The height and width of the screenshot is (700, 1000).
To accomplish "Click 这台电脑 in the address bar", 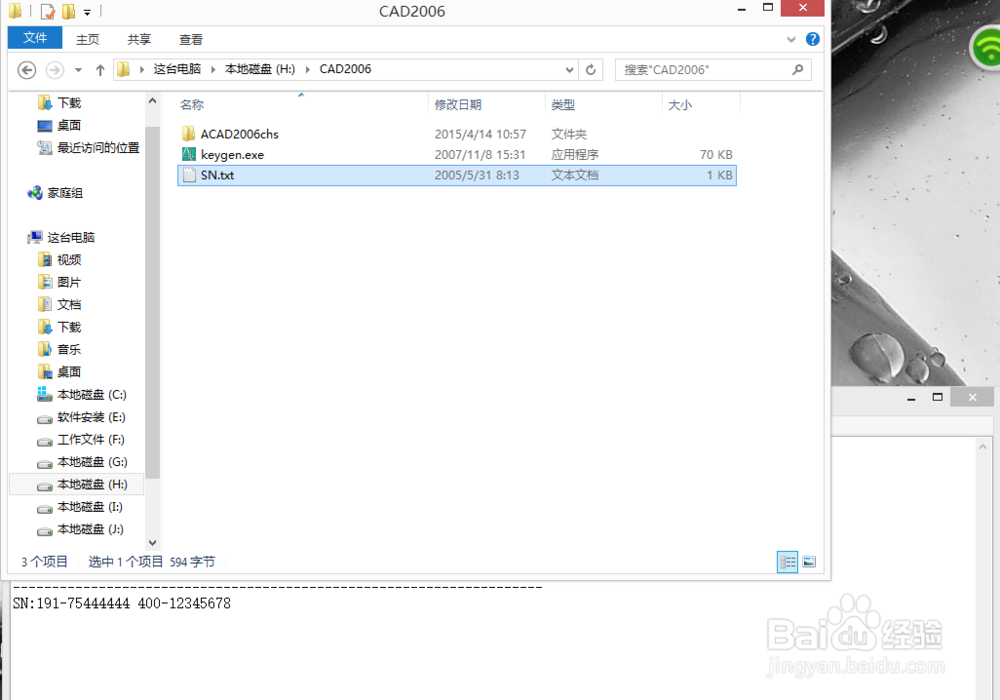I will pyautogui.click(x=177, y=69).
